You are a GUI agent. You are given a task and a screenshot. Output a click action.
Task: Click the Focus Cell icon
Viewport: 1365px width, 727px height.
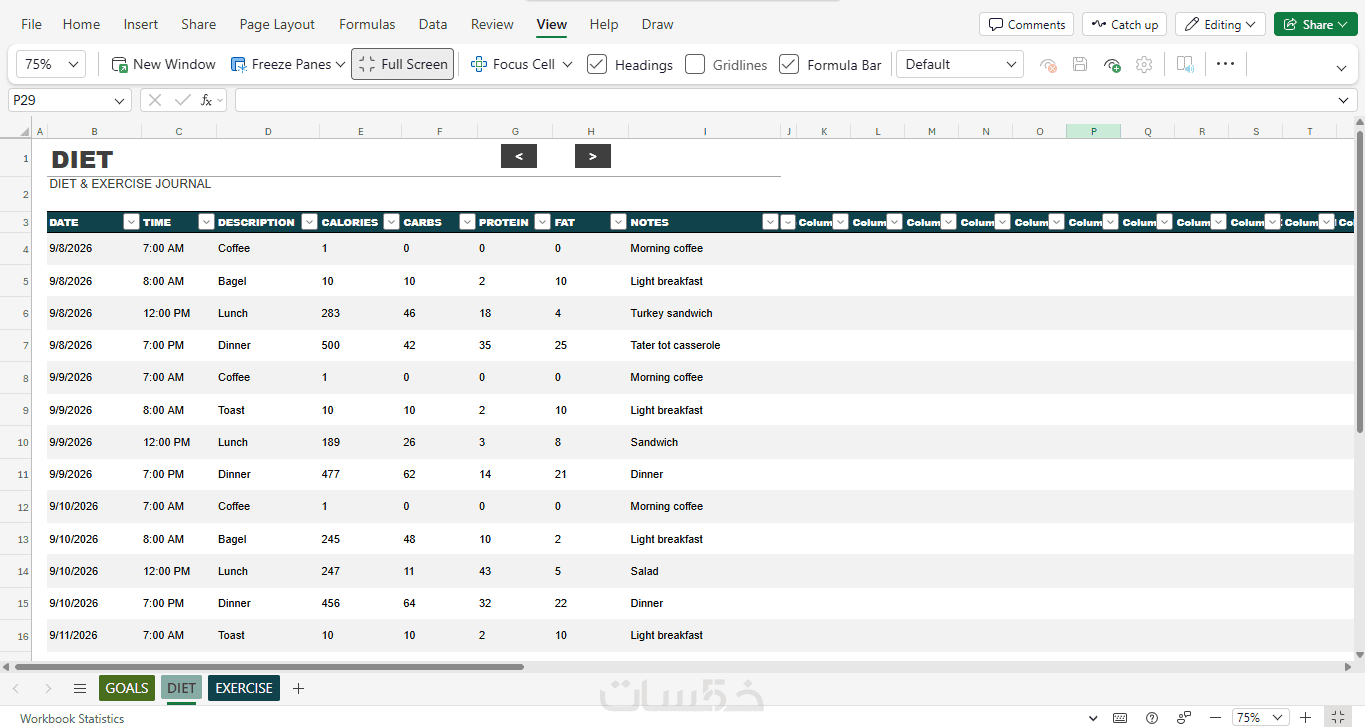[478, 64]
